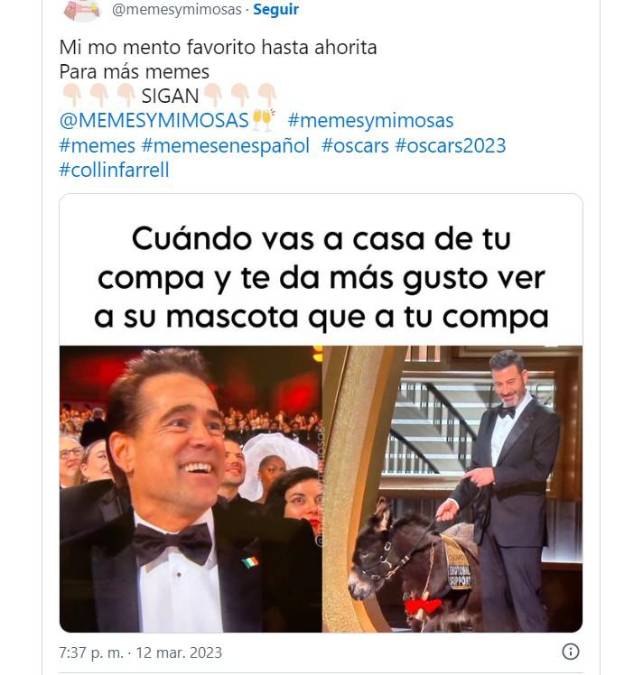Click the word SIGAN in the tweet

[170, 96]
